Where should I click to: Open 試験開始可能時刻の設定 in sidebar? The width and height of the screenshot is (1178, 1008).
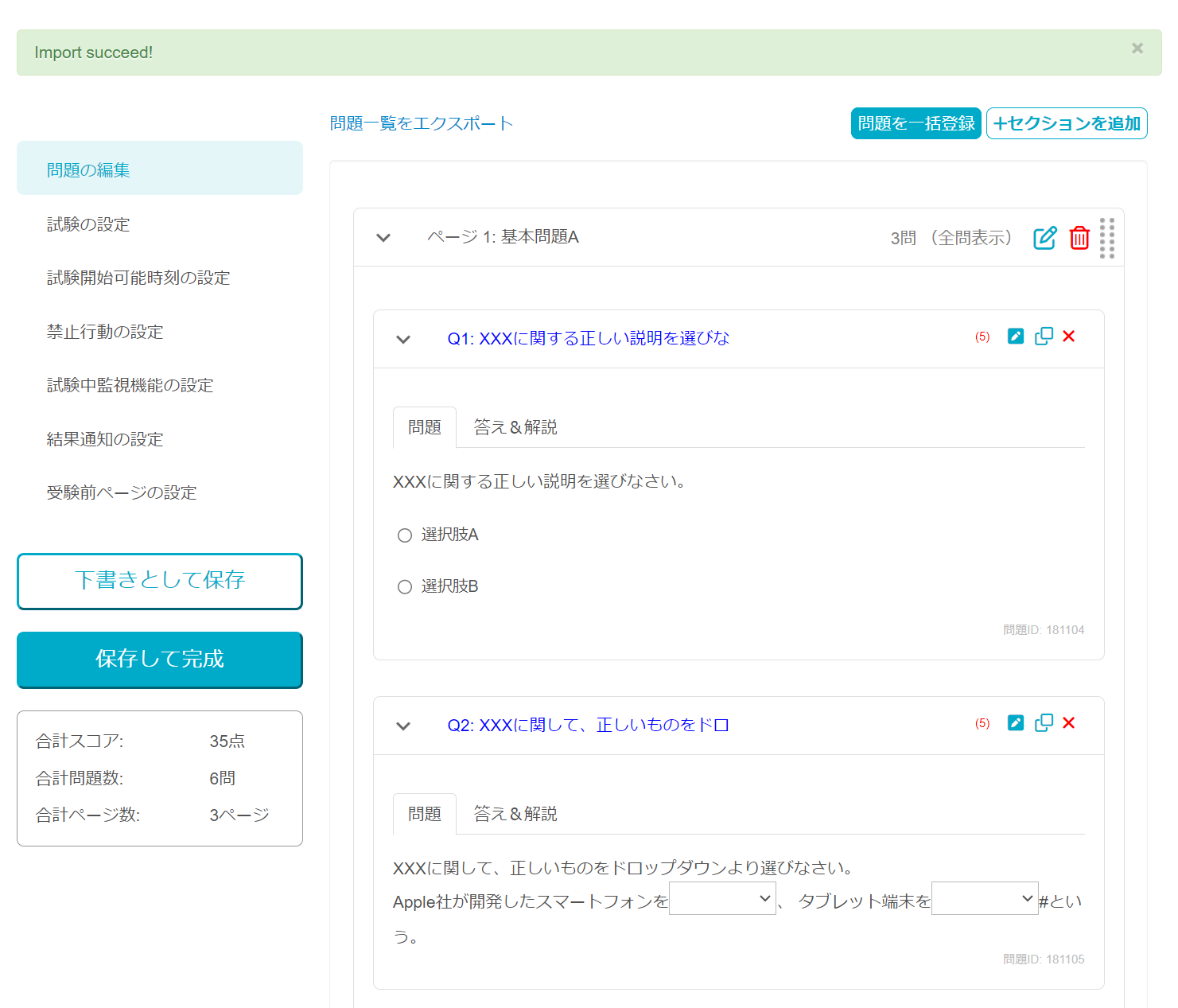pyautogui.click(x=160, y=278)
